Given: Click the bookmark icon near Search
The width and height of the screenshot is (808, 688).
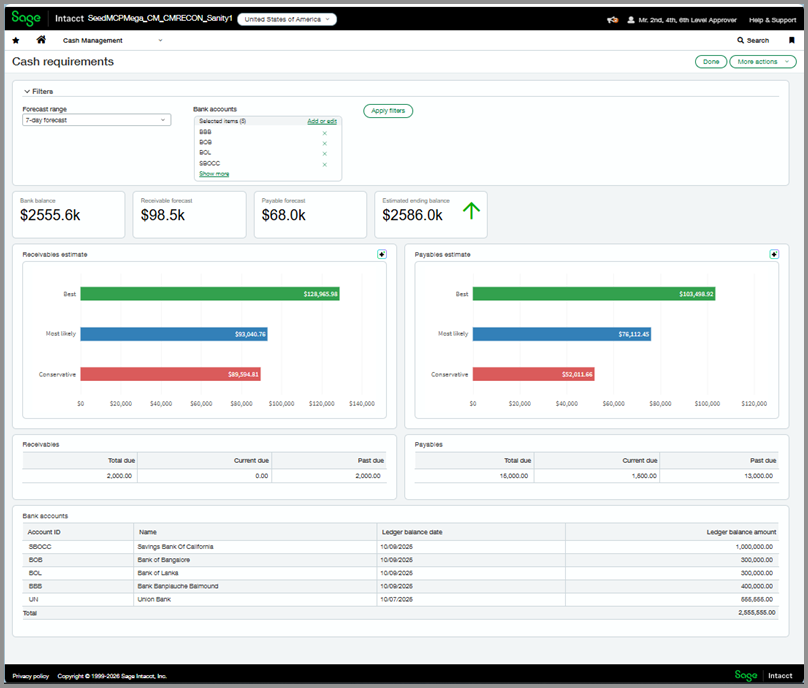Looking at the screenshot, I should pos(791,40).
